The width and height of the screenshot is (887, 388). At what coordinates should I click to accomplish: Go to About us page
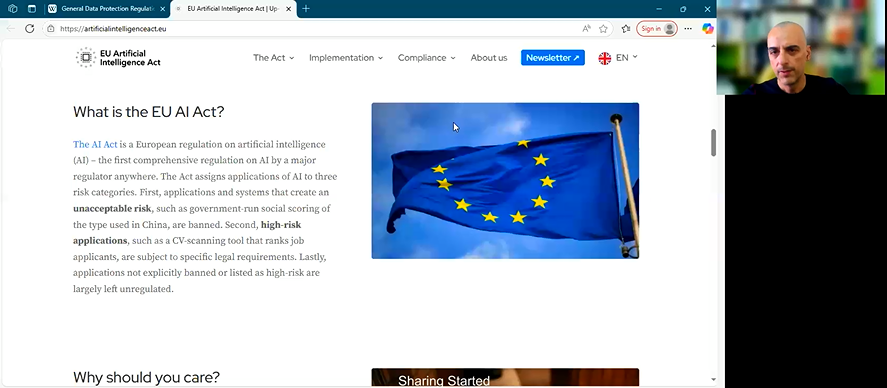(x=489, y=58)
